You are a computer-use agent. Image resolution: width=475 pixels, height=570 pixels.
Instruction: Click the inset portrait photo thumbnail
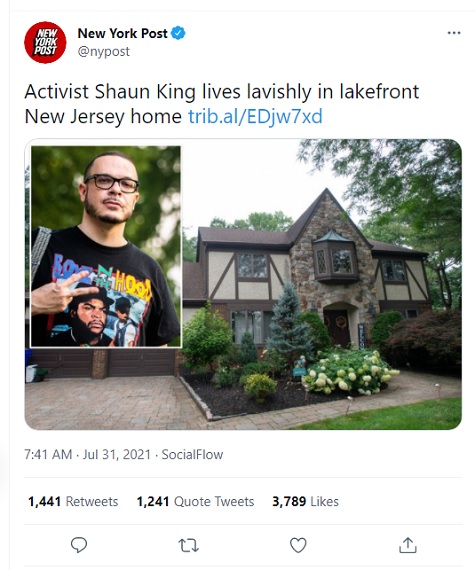pos(106,246)
